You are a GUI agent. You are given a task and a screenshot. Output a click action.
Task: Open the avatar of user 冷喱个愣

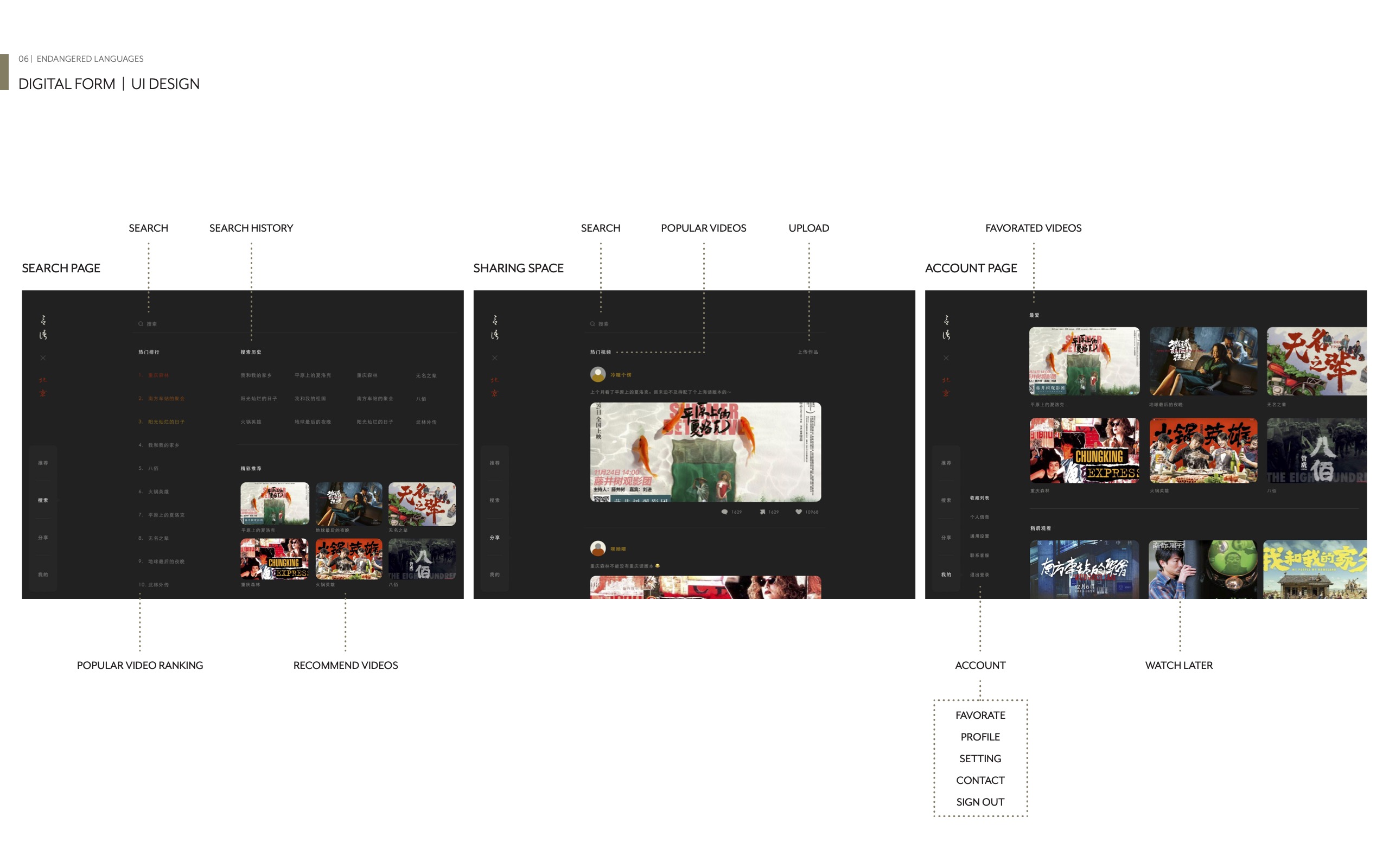point(598,374)
